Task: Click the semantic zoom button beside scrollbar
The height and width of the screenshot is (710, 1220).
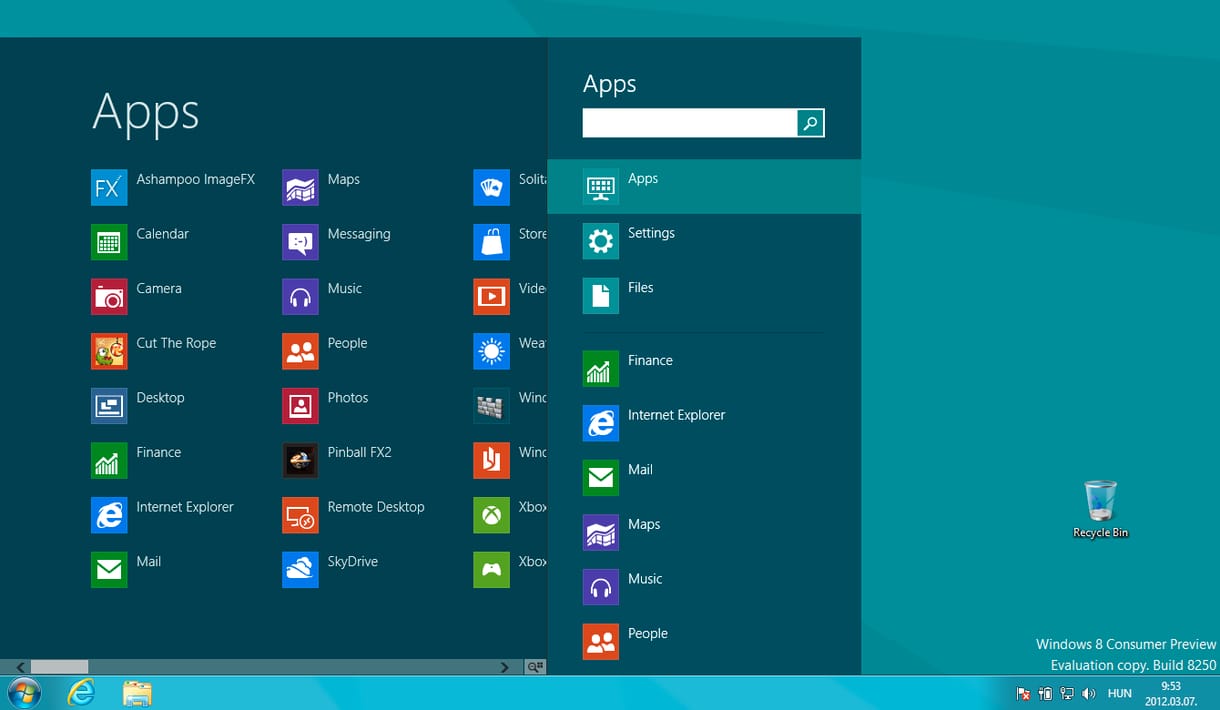Action: pos(536,667)
